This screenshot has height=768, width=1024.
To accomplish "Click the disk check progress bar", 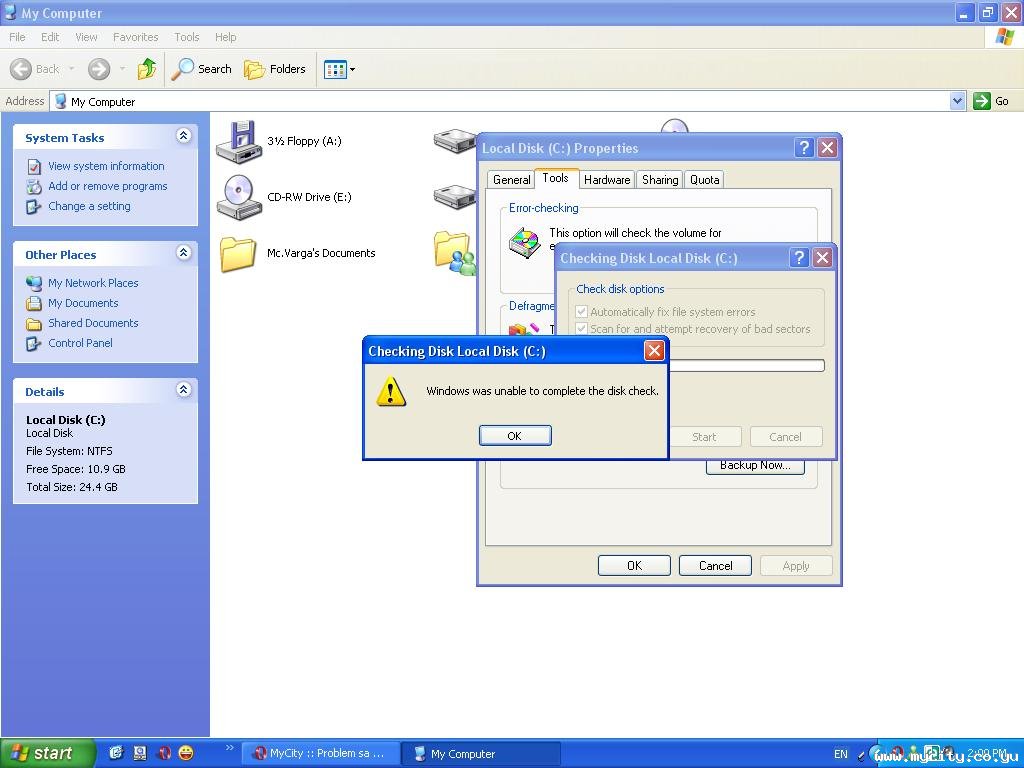I will click(x=746, y=366).
